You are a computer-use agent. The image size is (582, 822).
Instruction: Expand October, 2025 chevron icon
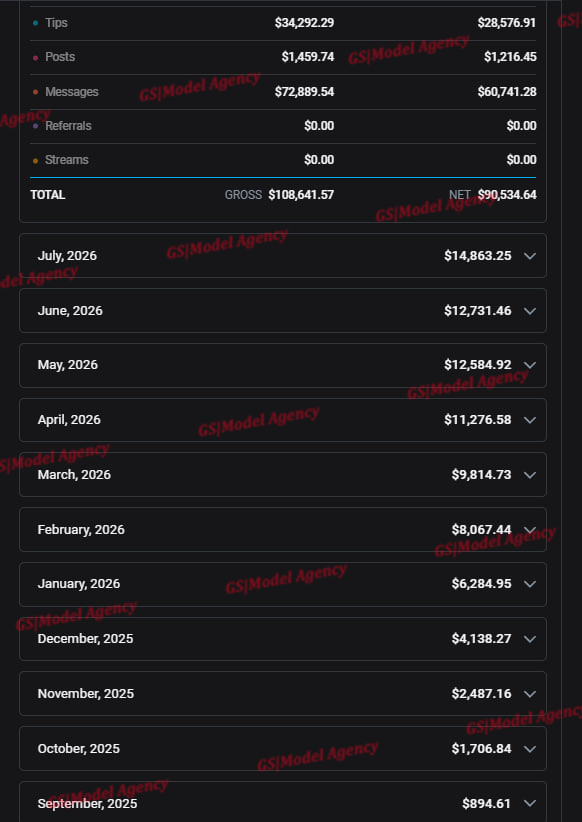[530, 749]
